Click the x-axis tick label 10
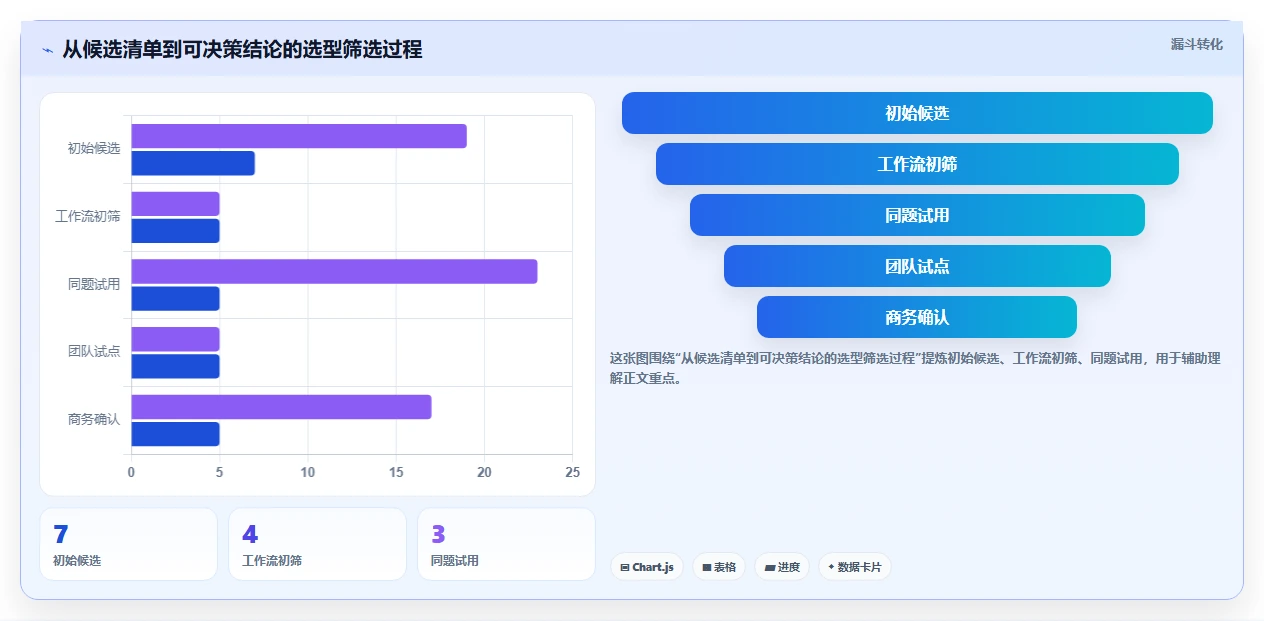This screenshot has width=1264, height=621. click(308, 472)
